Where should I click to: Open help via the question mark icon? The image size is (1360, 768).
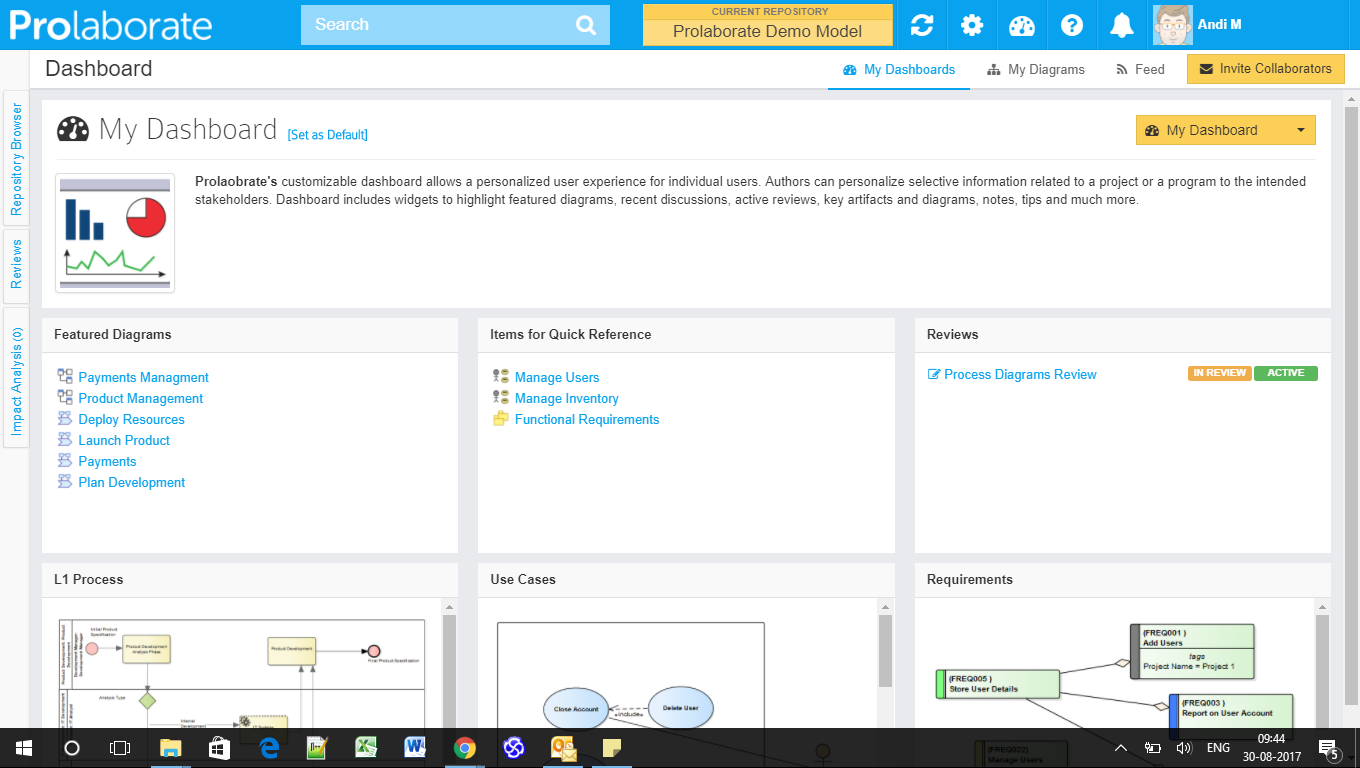pyautogui.click(x=1072, y=25)
